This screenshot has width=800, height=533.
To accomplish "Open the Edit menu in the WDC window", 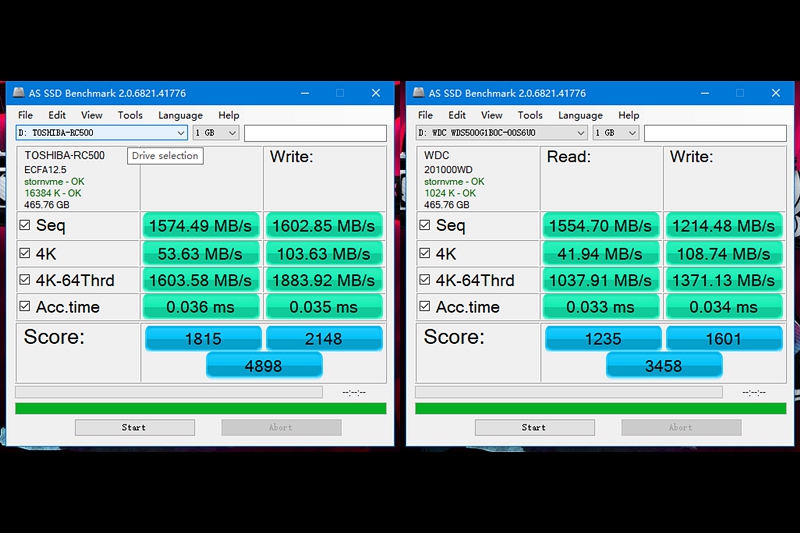I will [x=457, y=115].
